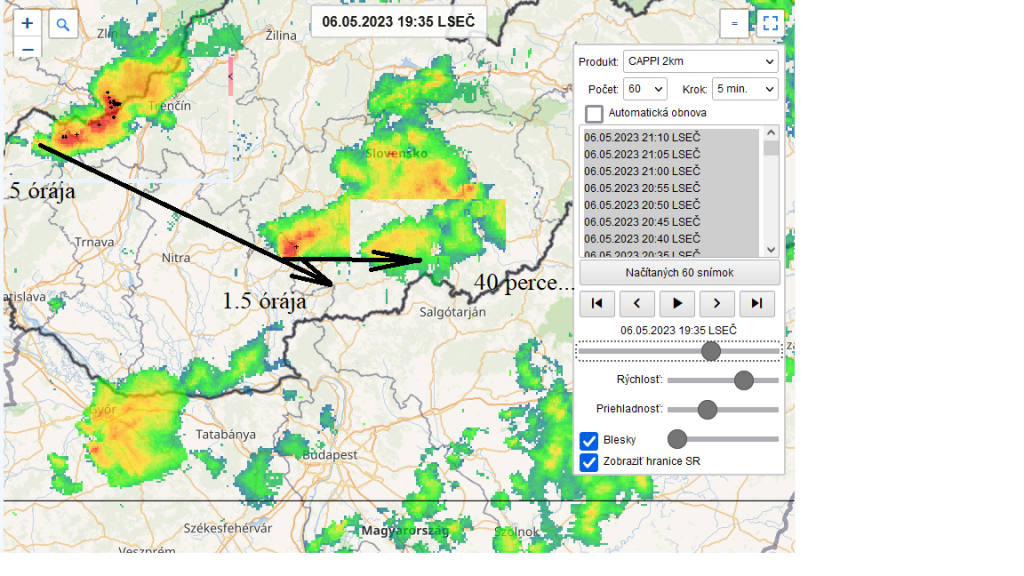Jump to the first radar frame

click(x=597, y=302)
